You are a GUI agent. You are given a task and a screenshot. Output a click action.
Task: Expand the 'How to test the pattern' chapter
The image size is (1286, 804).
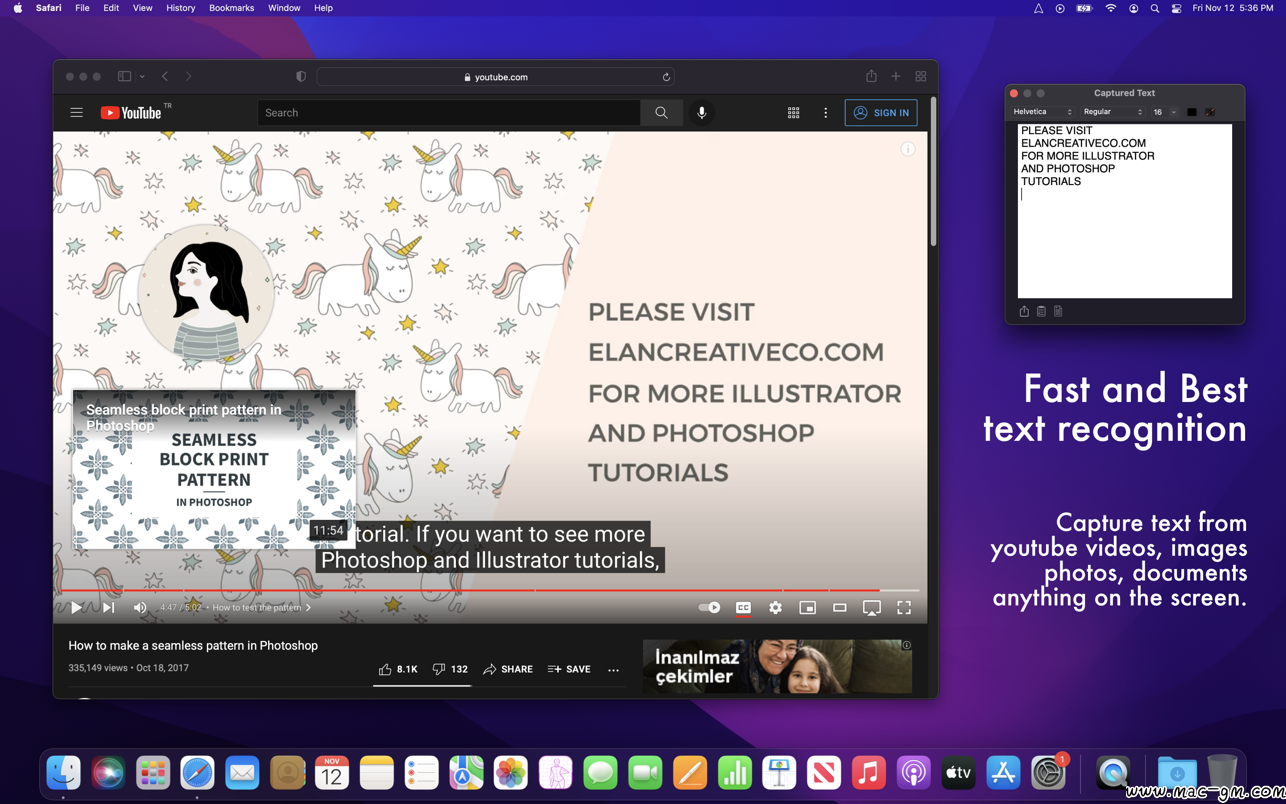click(x=261, y=607)
